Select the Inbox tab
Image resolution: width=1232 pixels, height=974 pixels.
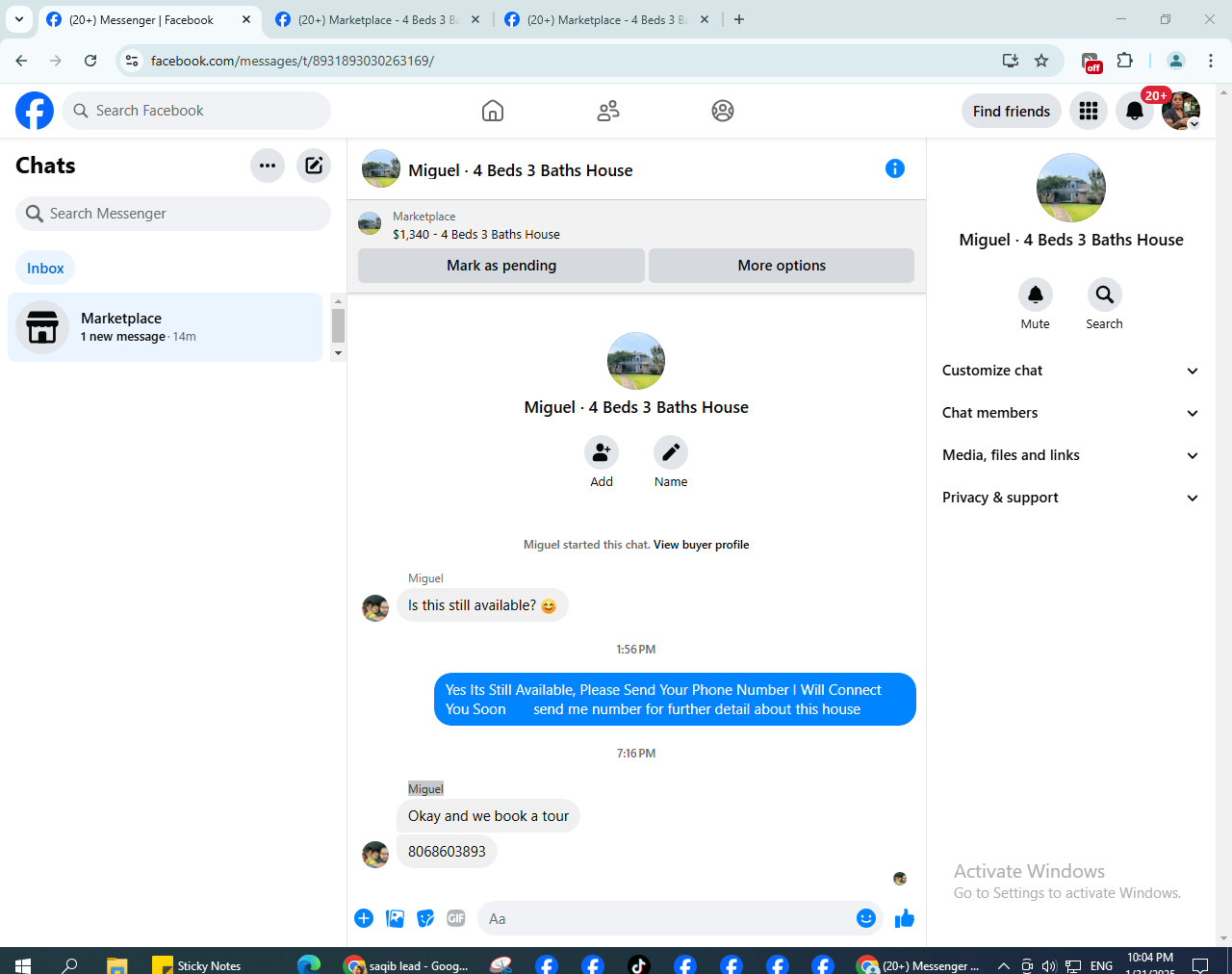point(45,269)
